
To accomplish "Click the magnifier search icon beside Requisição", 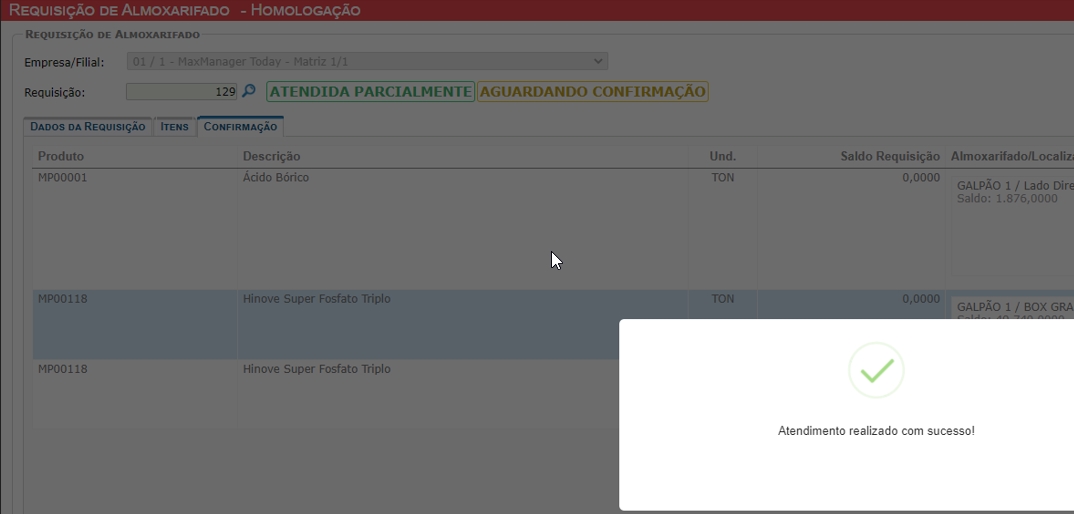I will (249, 90).
